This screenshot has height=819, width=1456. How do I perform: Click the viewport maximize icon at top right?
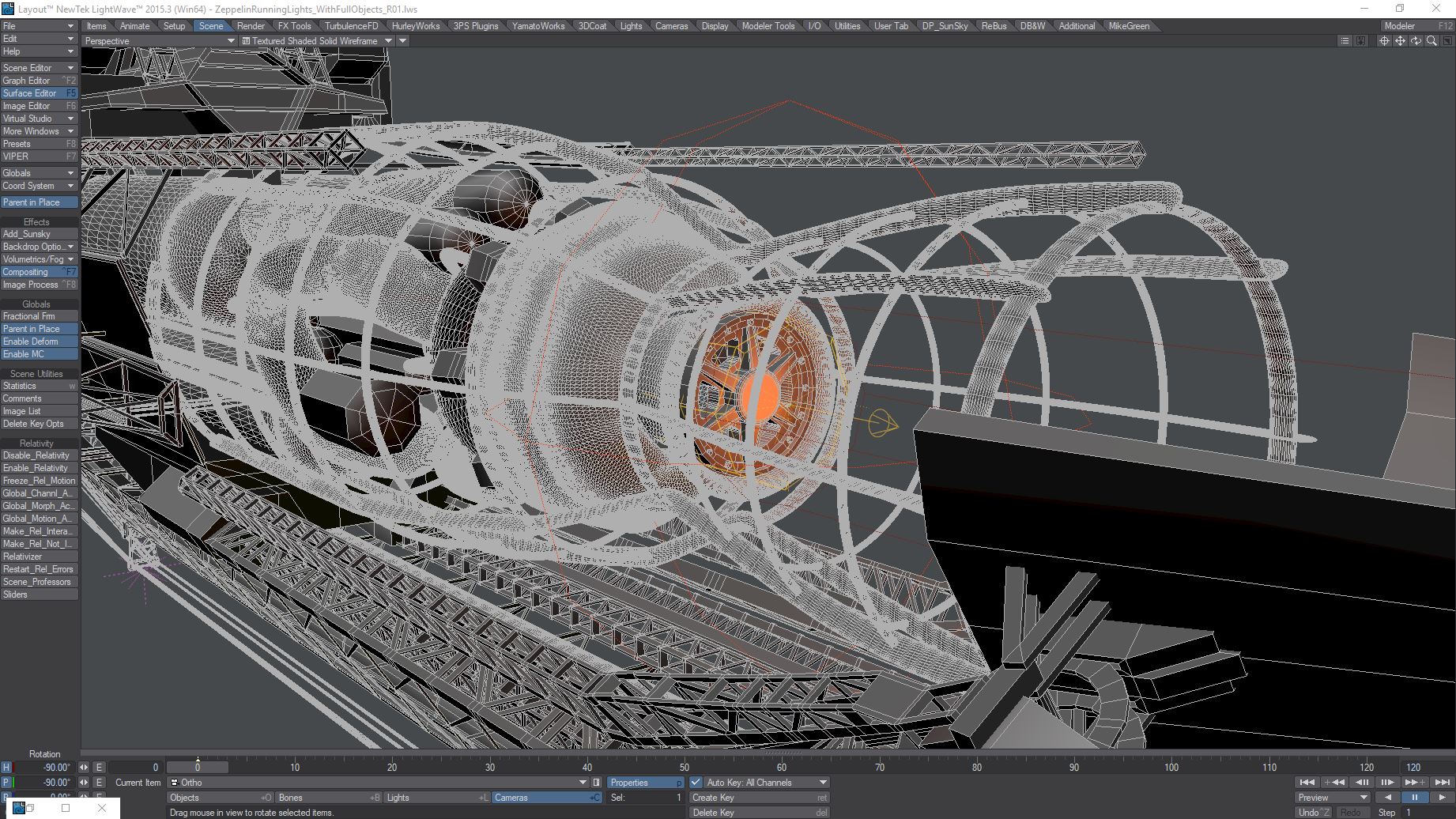click(x=1447, y=41)
